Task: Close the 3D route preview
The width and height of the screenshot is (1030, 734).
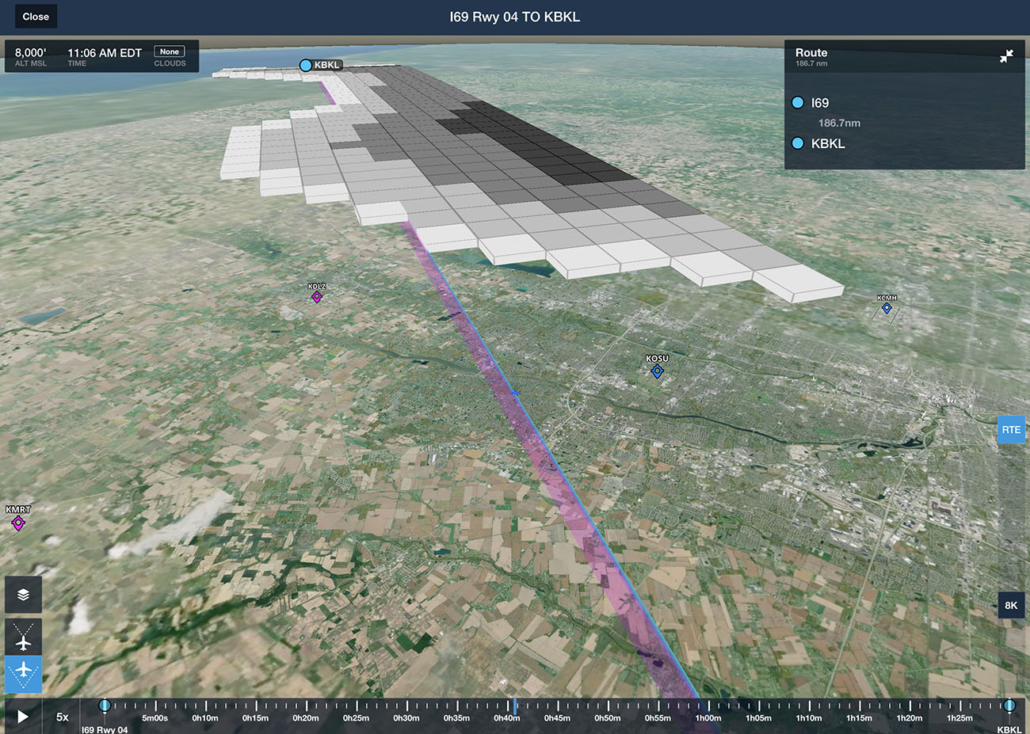Action: point(35,17)
